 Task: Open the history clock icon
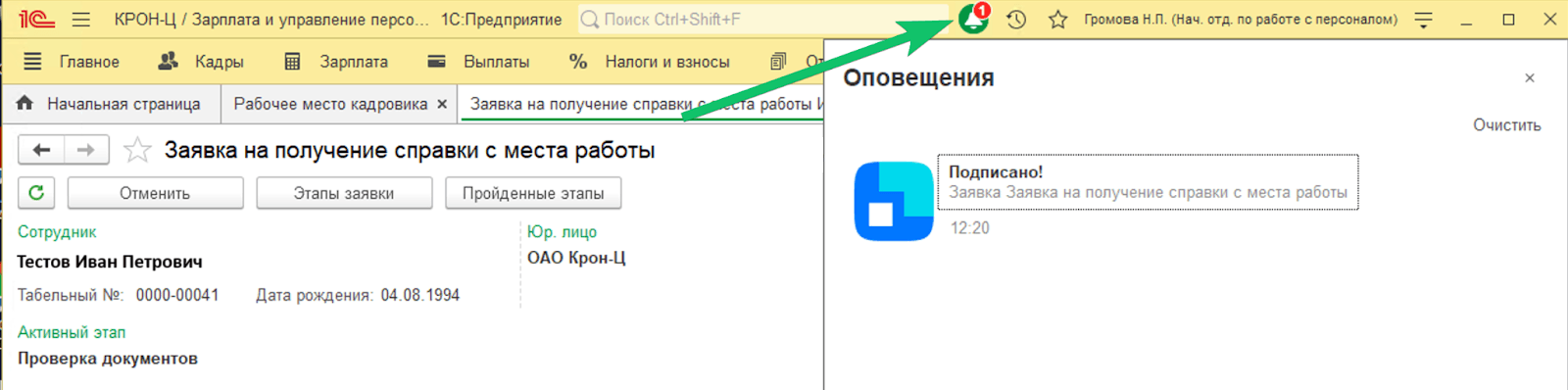click(1016, 20)
